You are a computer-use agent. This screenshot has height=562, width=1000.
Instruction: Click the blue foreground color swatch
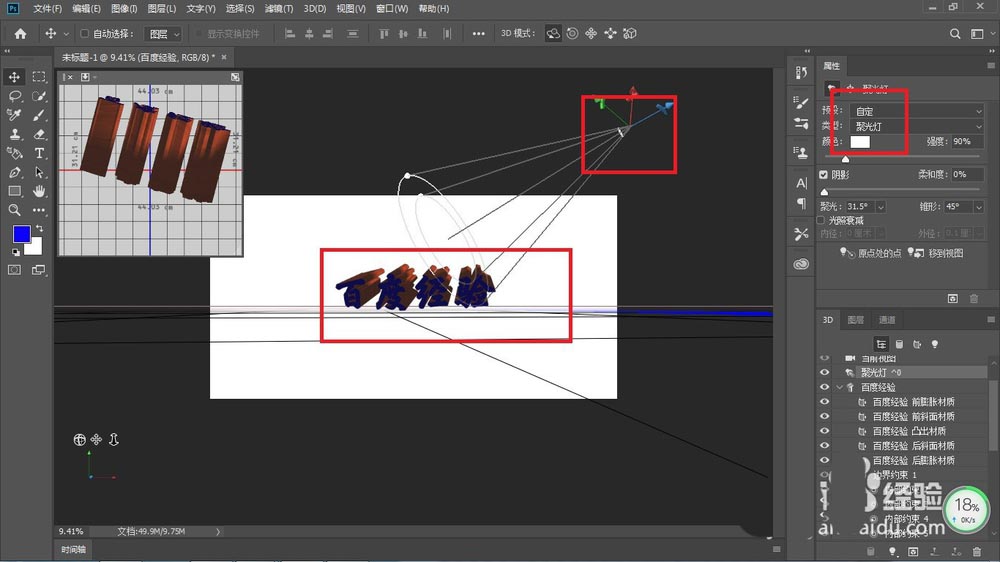click(x=21, y=234)
